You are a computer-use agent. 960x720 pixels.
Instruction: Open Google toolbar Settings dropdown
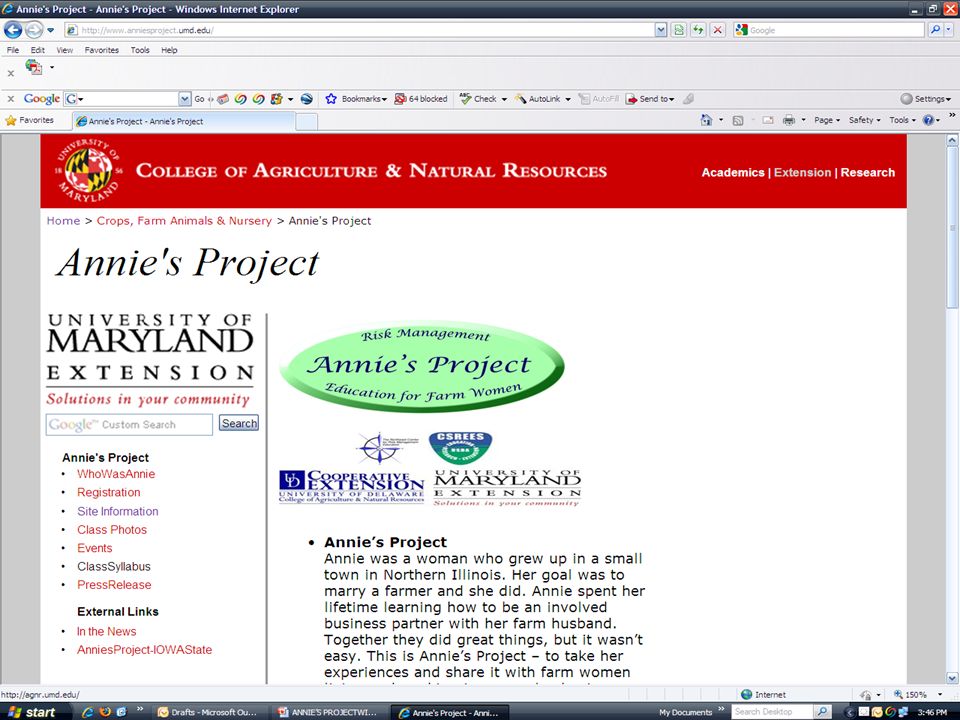tap(926, 99)
